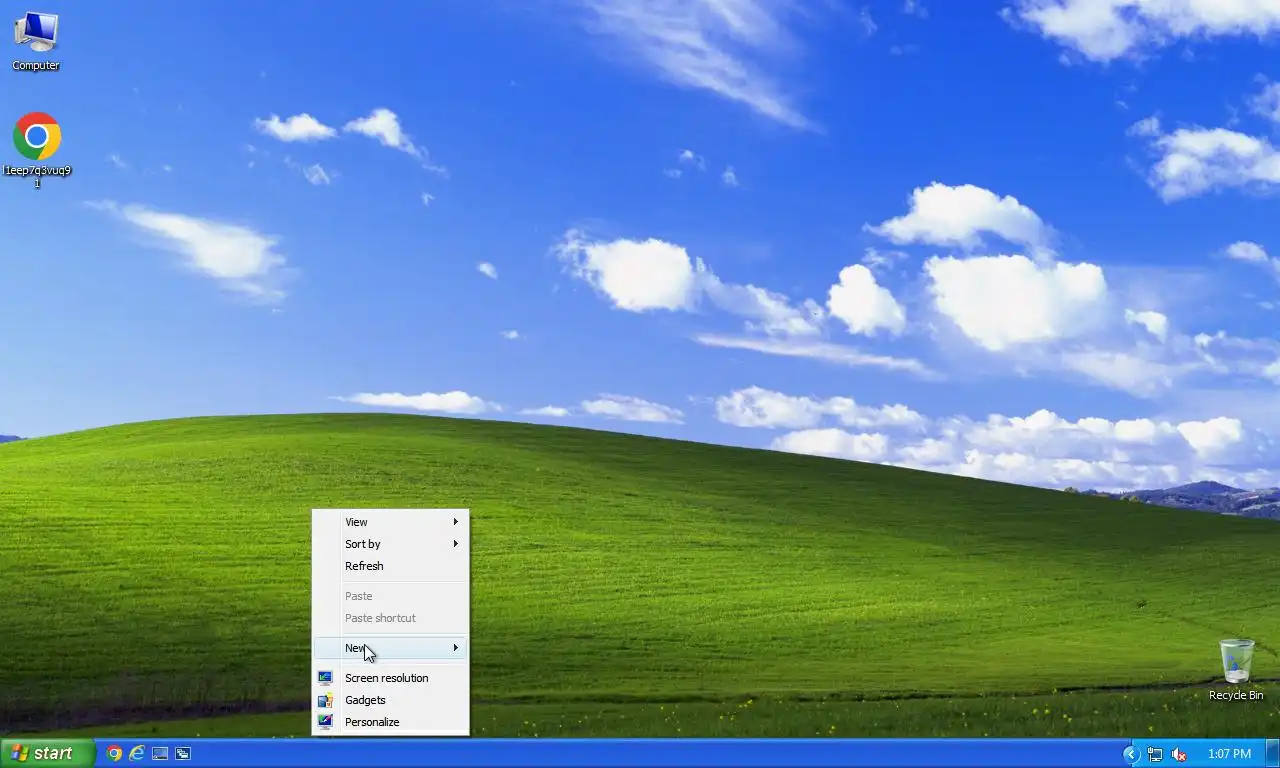Viewport: 1280px width, 768px height.
Task: Click the Switch between windows taskbar icon
Action: tap(183, 754)
